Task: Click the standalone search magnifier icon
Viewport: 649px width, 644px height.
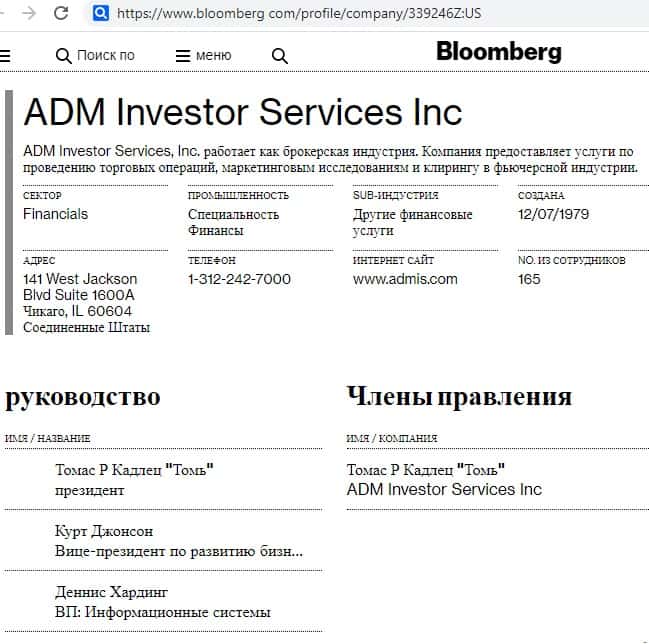Action: [x=280, y=56]
